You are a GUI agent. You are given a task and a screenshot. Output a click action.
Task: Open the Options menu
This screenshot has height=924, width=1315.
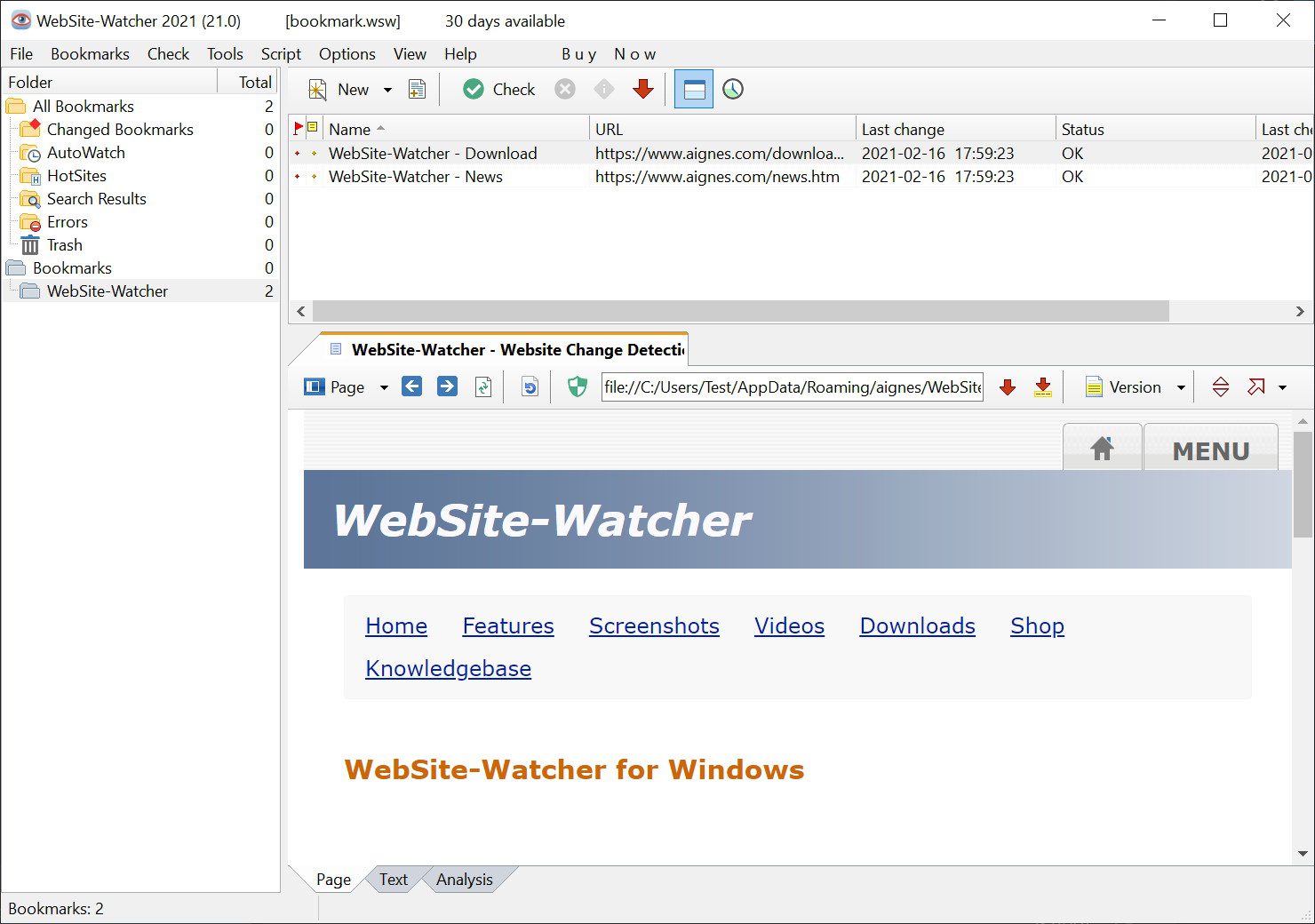pyautogui.click(x=347, y=54)
